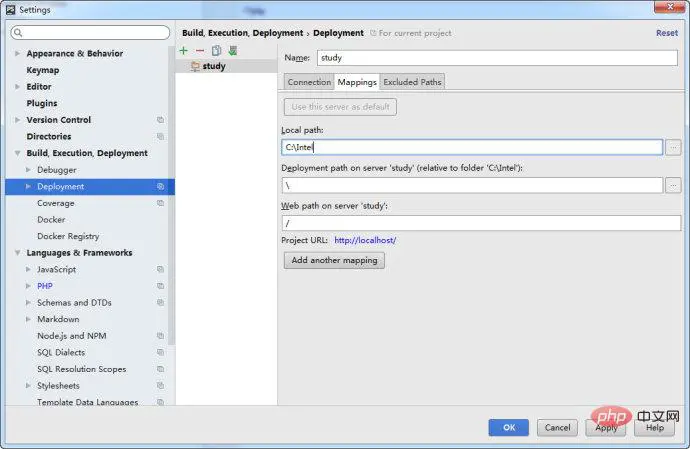Open the http://localhost/ project URL link

(365, 240)
